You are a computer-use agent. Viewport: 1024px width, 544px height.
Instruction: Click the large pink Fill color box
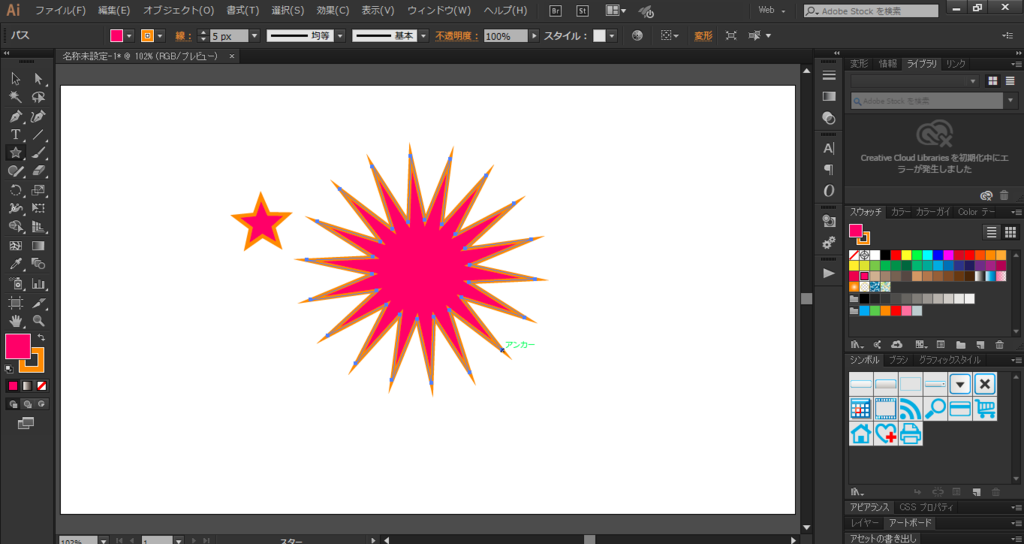(18, 347)
